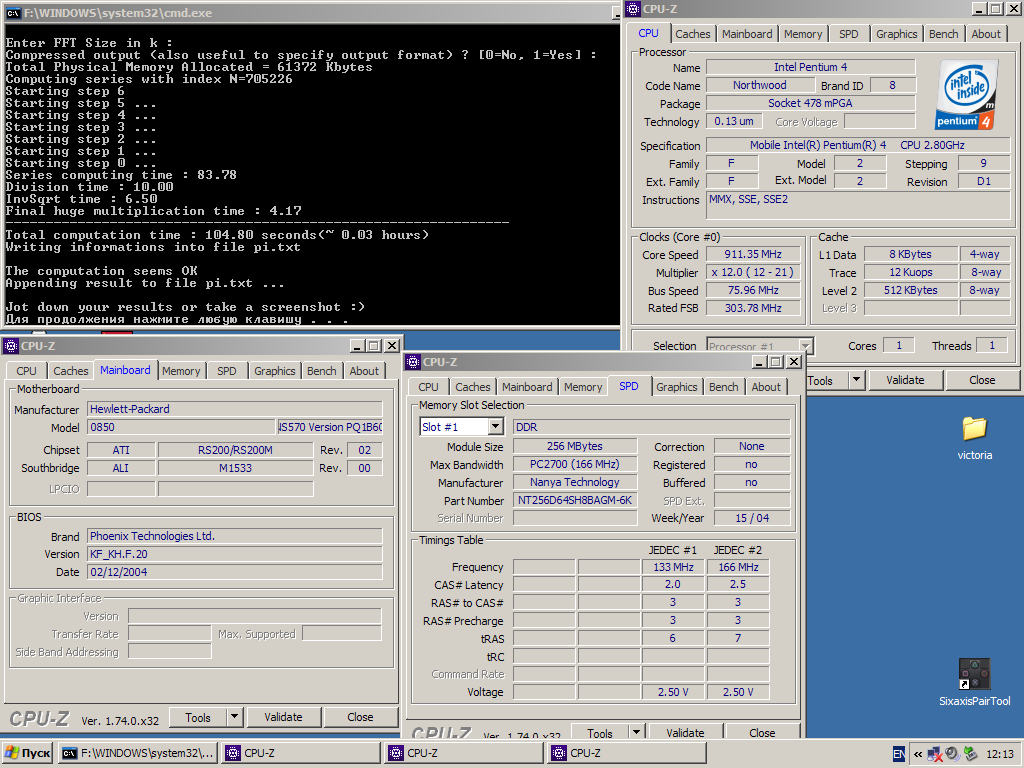Image resolution: width=1024 pixels, height=768 pixels.
Task: Switch to SPD tab in Mainboard window
Action: [227, 371]
